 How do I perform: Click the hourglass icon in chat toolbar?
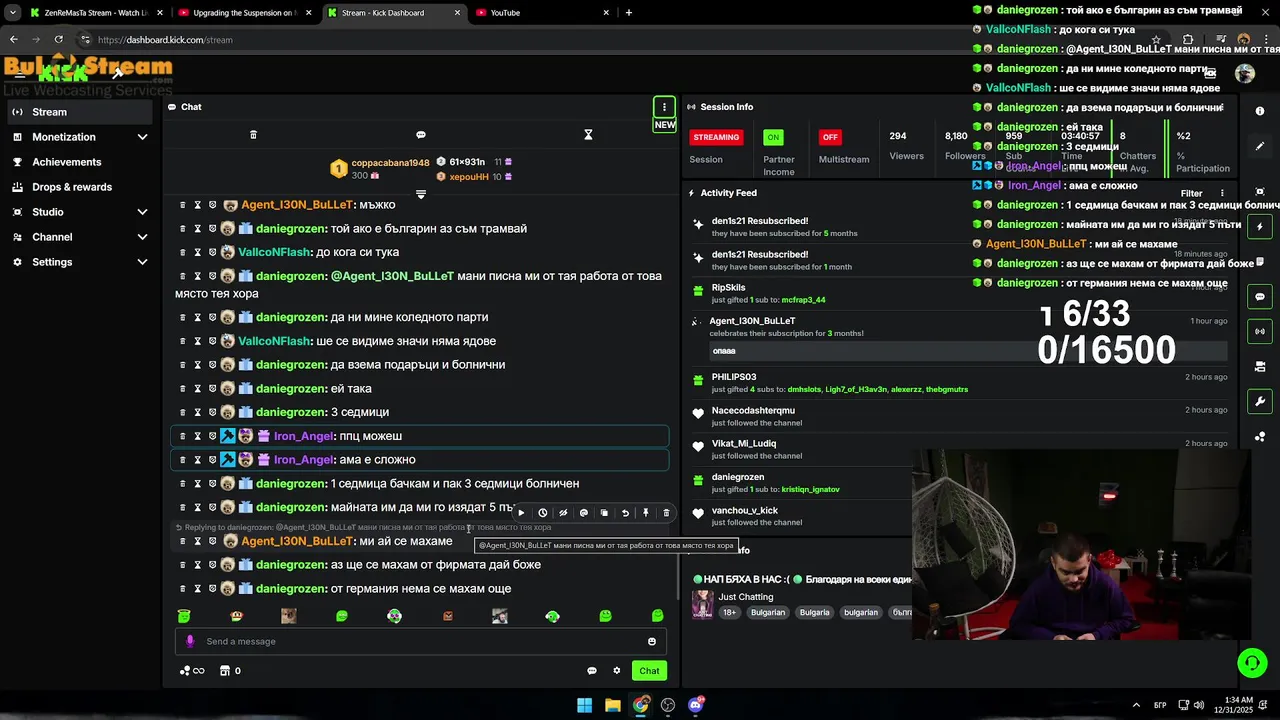click(x=588, y=134)
